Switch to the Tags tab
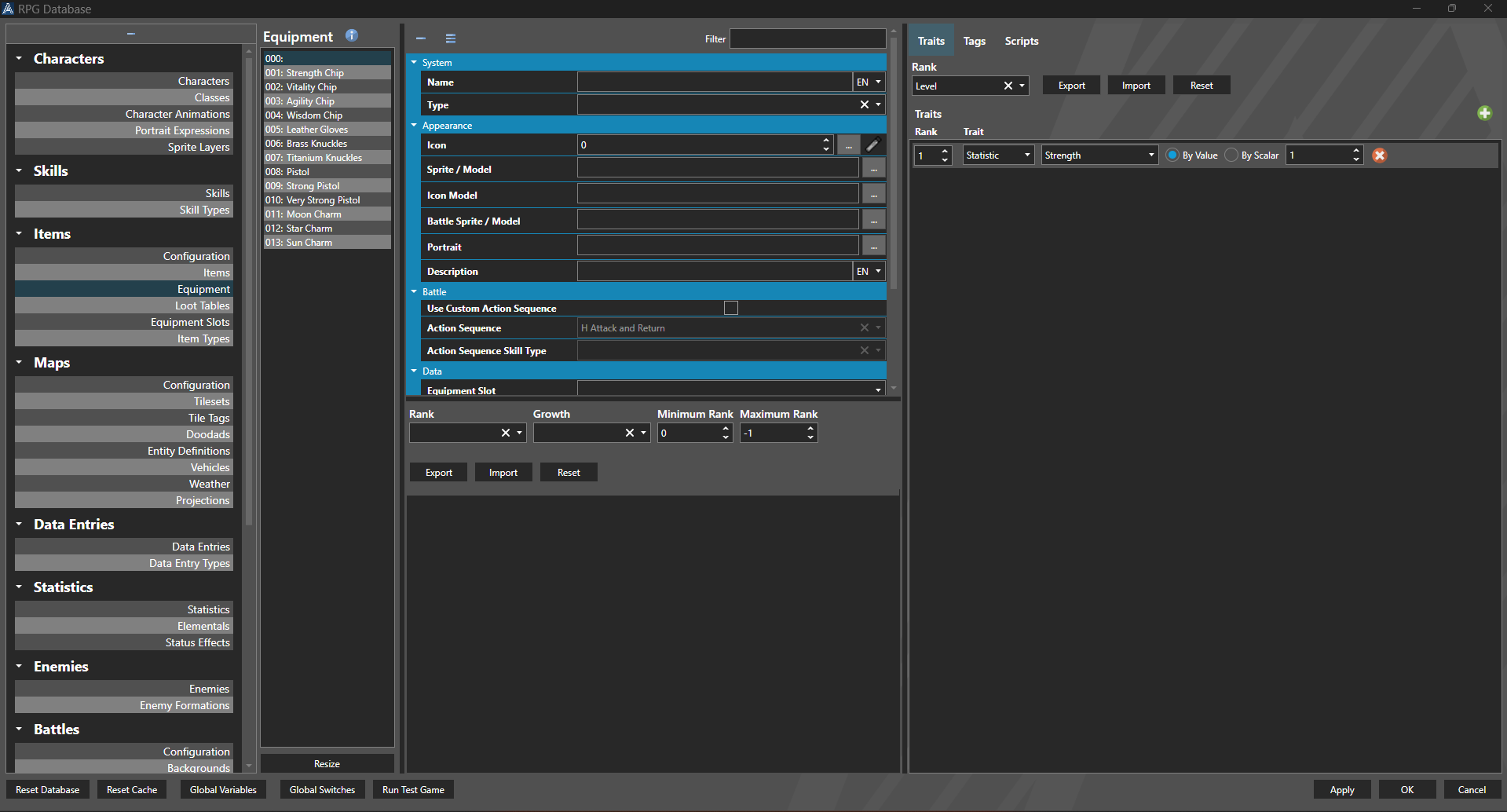This screenshot has width=1507, height=812. point(974,41)
